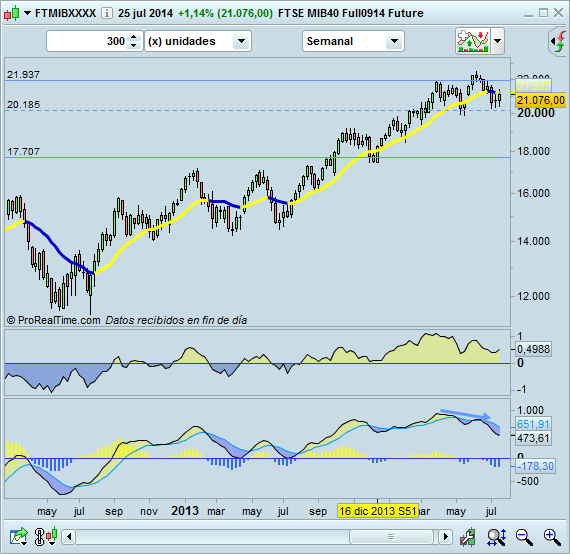This screenshot has height=554, width=570.
Task: Click the ProRealTime.com copyright text
Action: (53, 320)
